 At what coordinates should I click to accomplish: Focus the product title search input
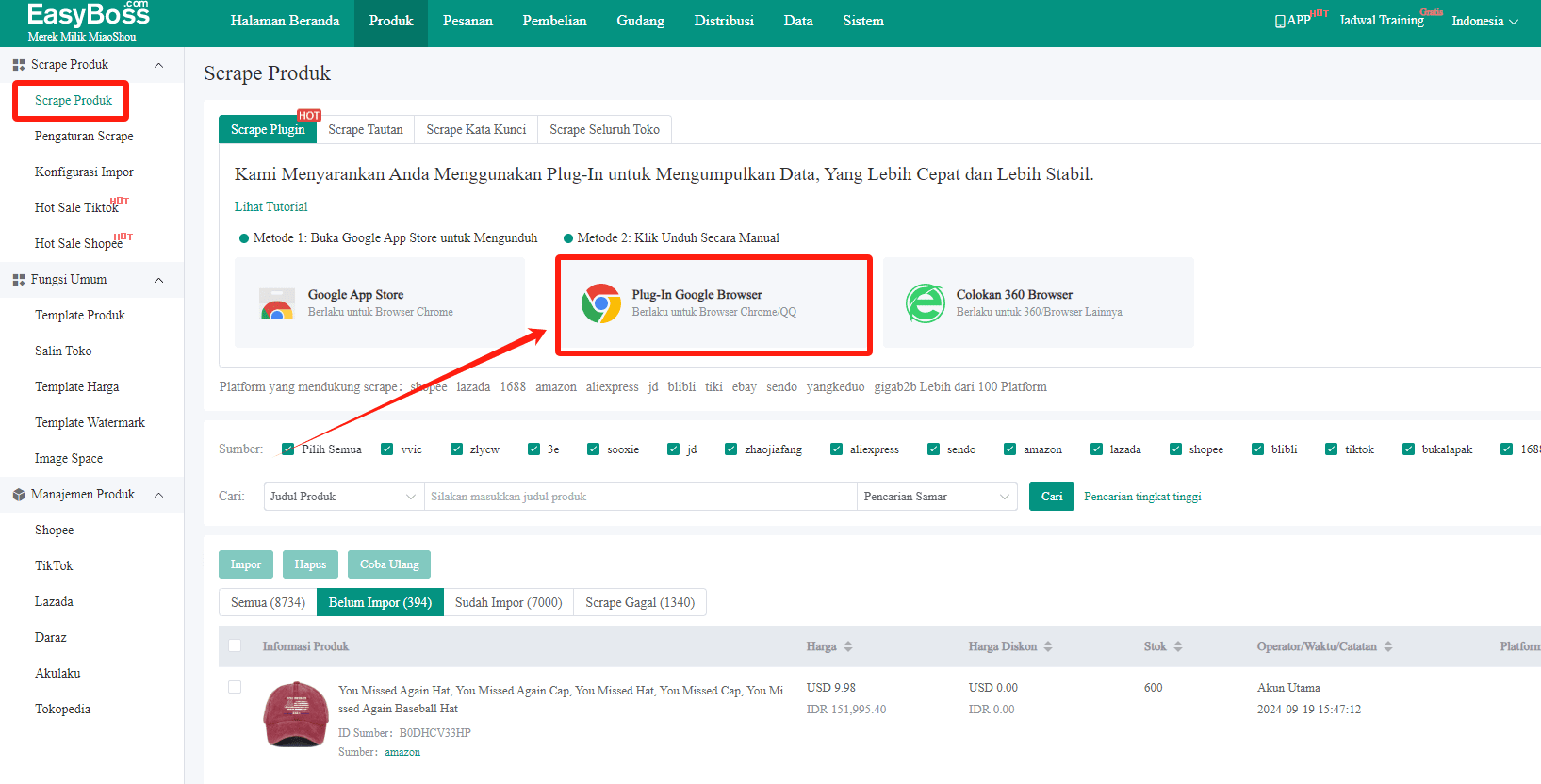640,497
